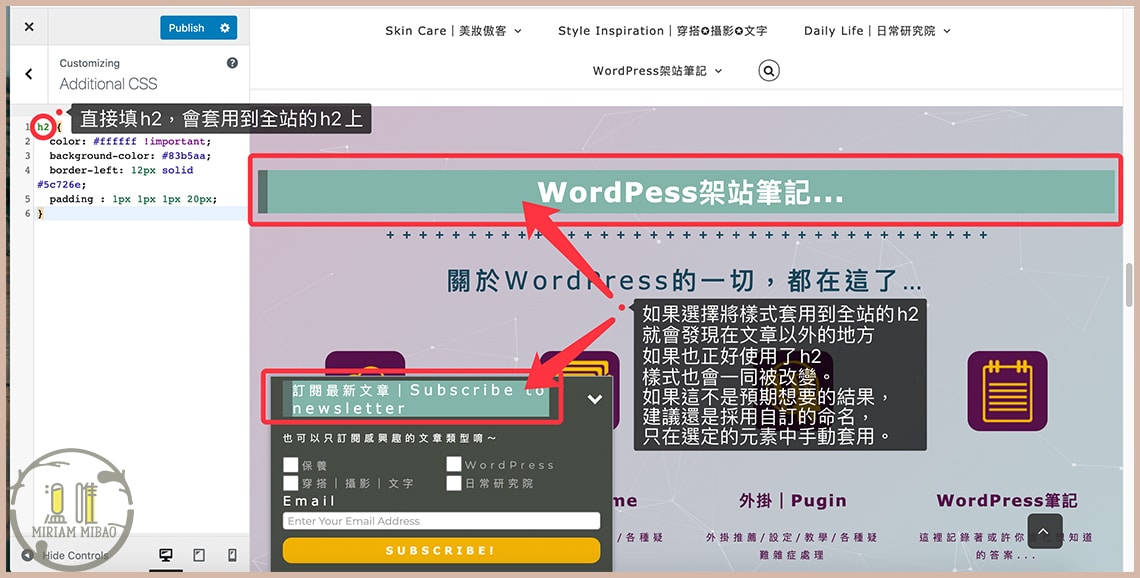This screenshot has height=578, width=1140.
Task: Click the Enter Your Email Address field
Action: point(441,521)
